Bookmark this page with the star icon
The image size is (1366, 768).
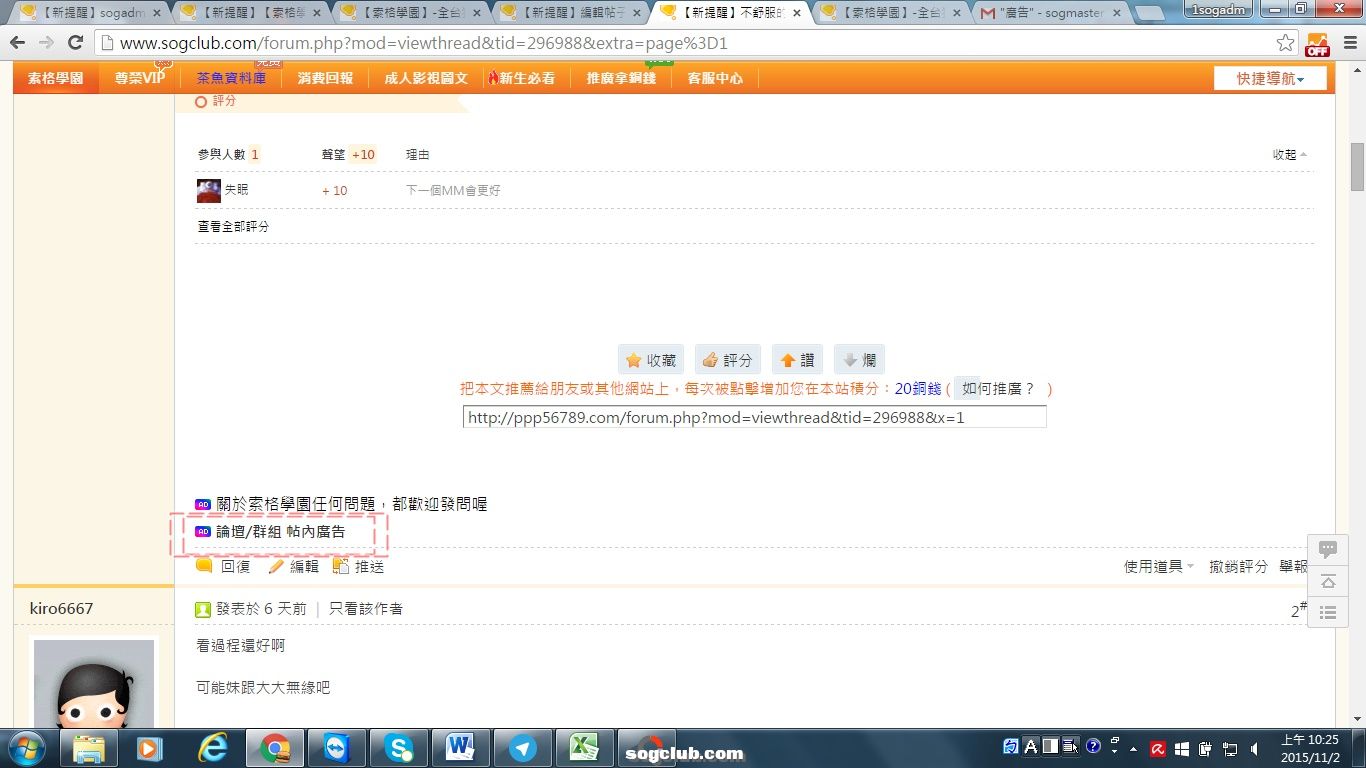click(x=1286, y=43)
